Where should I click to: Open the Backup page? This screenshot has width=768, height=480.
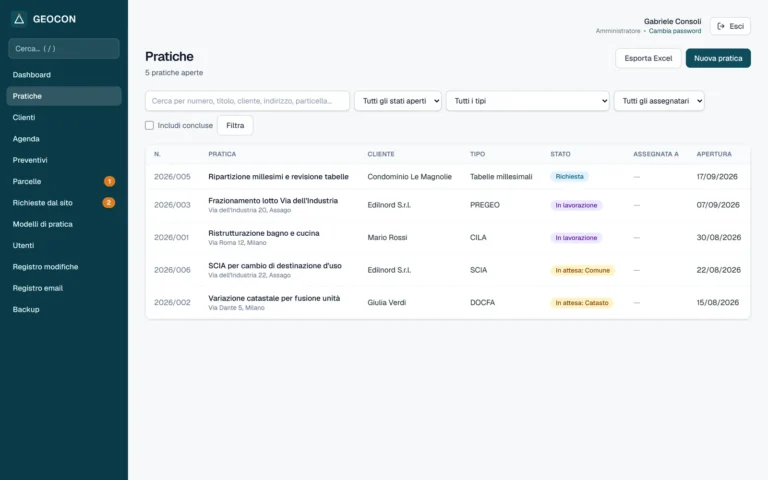pyautogui.click(x=64, y=309)
